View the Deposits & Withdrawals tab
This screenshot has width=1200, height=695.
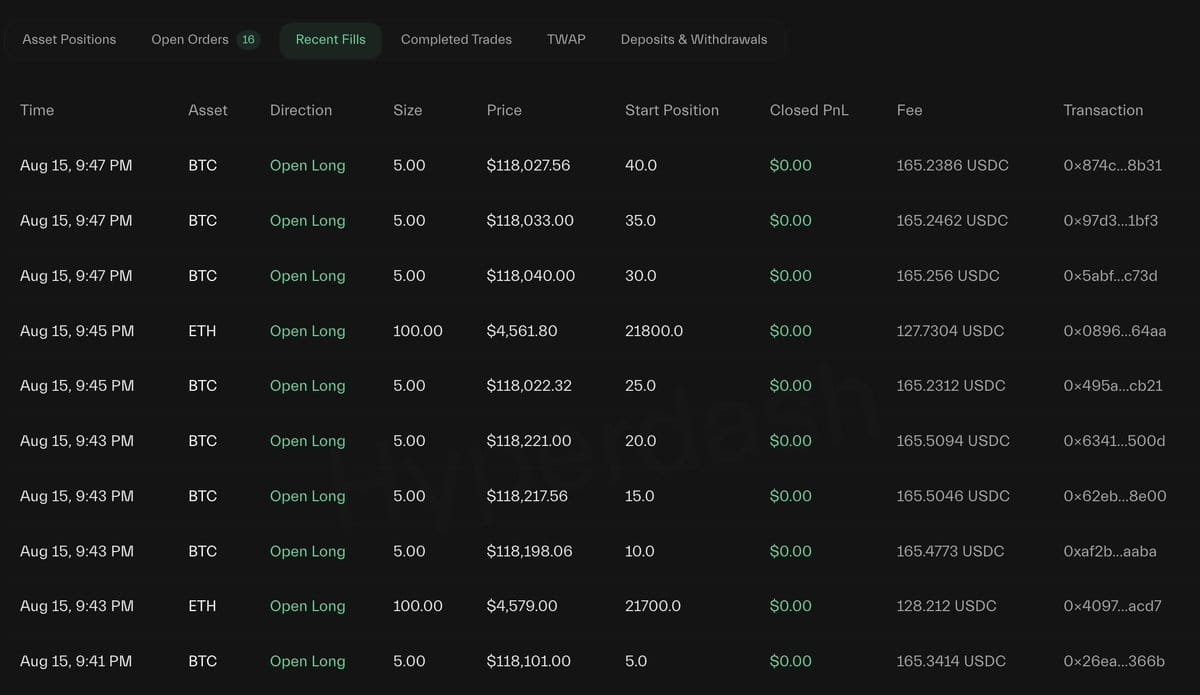tap(694, 40)
